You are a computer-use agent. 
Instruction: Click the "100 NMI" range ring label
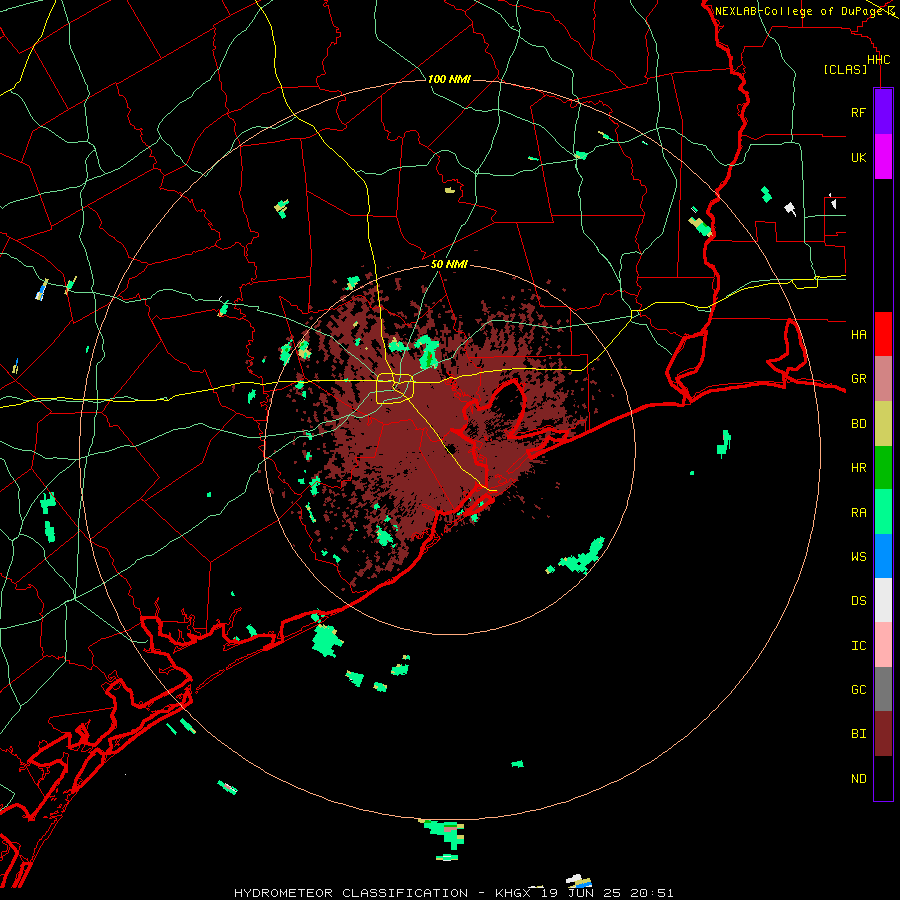point(449,79)
